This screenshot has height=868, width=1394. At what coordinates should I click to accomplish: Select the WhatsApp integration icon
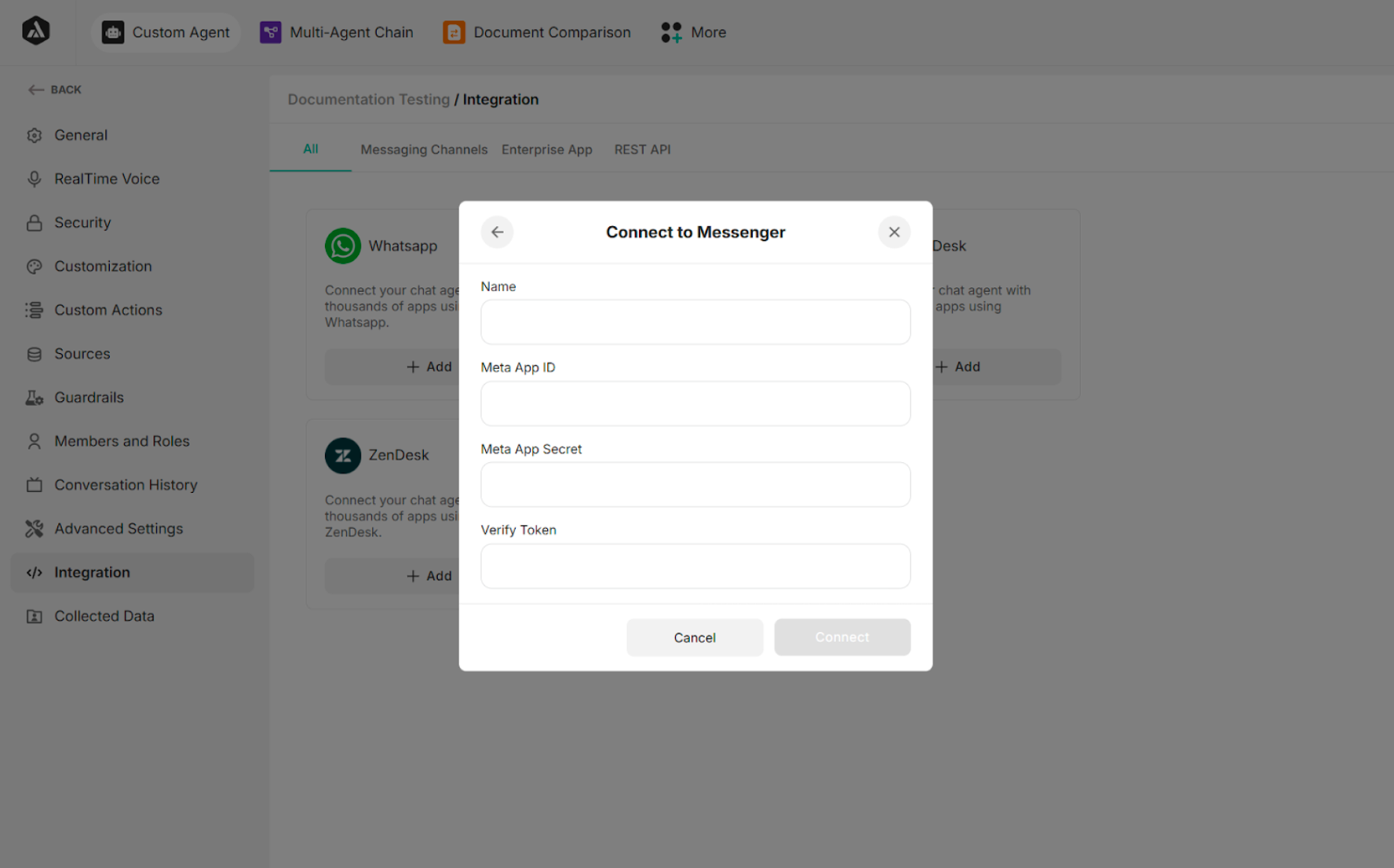pos(343,246)
